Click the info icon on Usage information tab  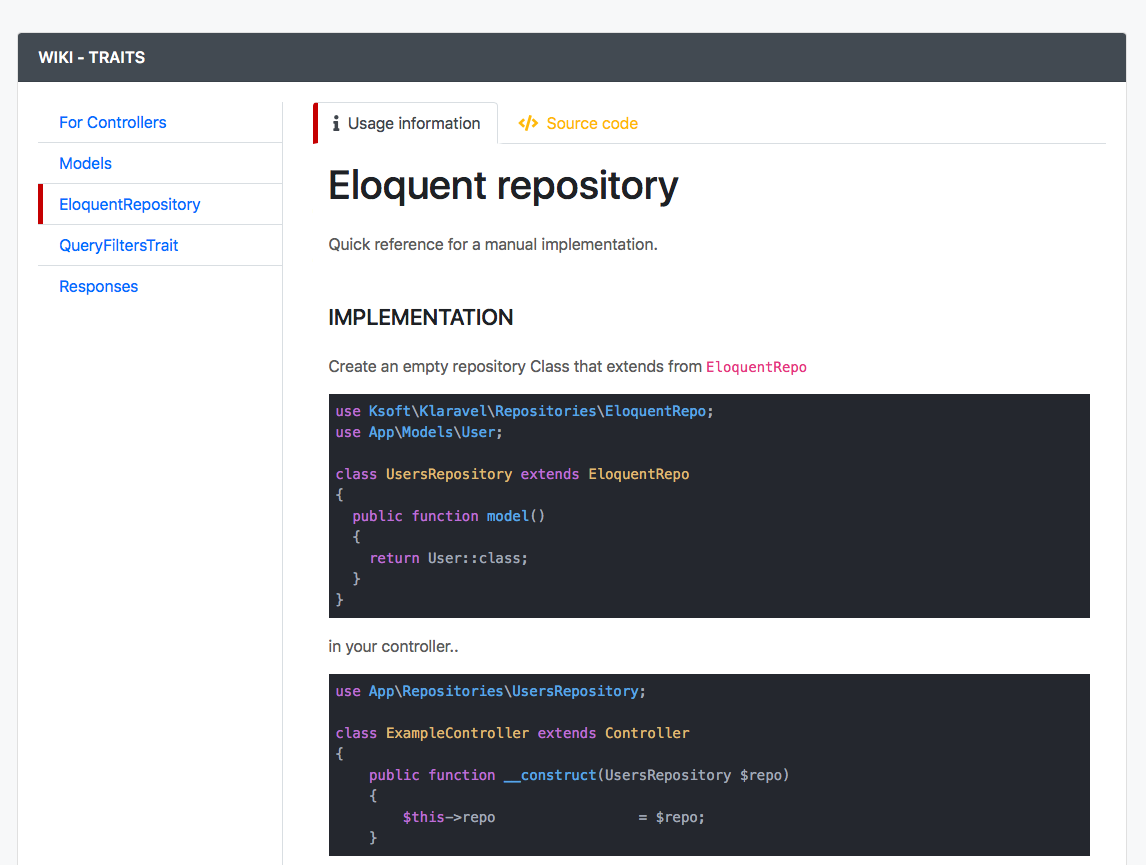pos(336,124)
